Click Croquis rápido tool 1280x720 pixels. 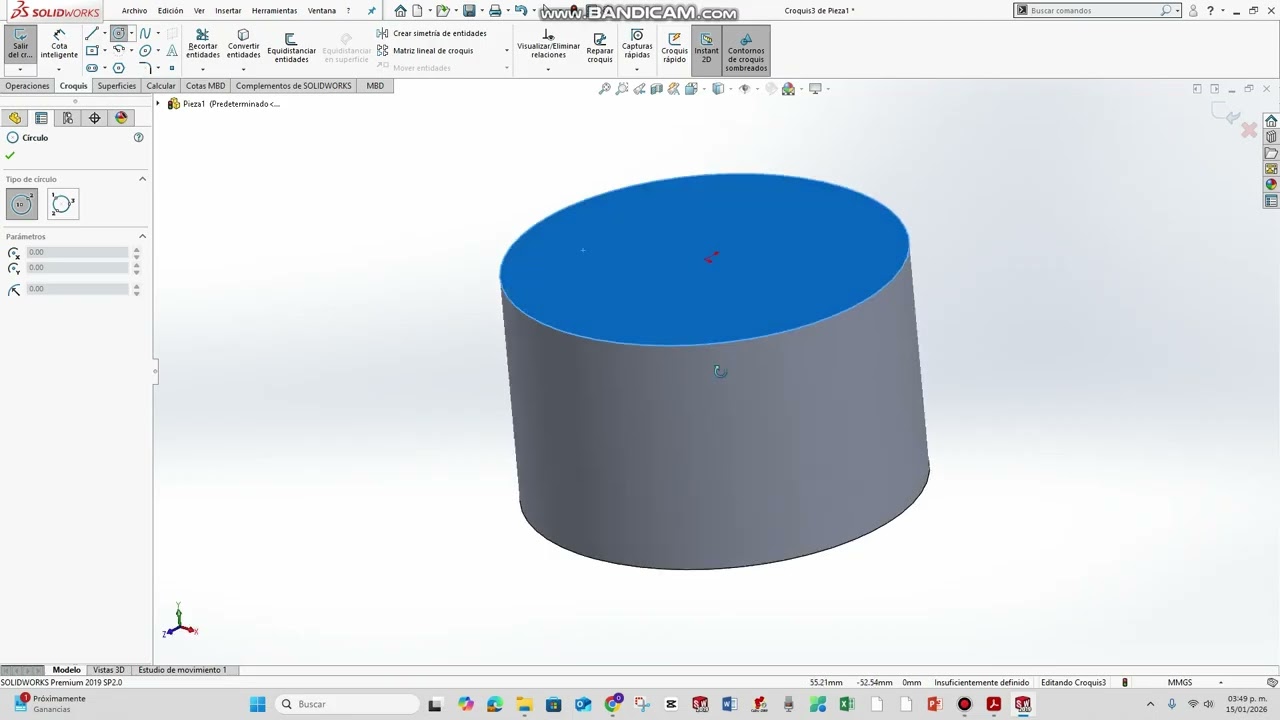675,47
